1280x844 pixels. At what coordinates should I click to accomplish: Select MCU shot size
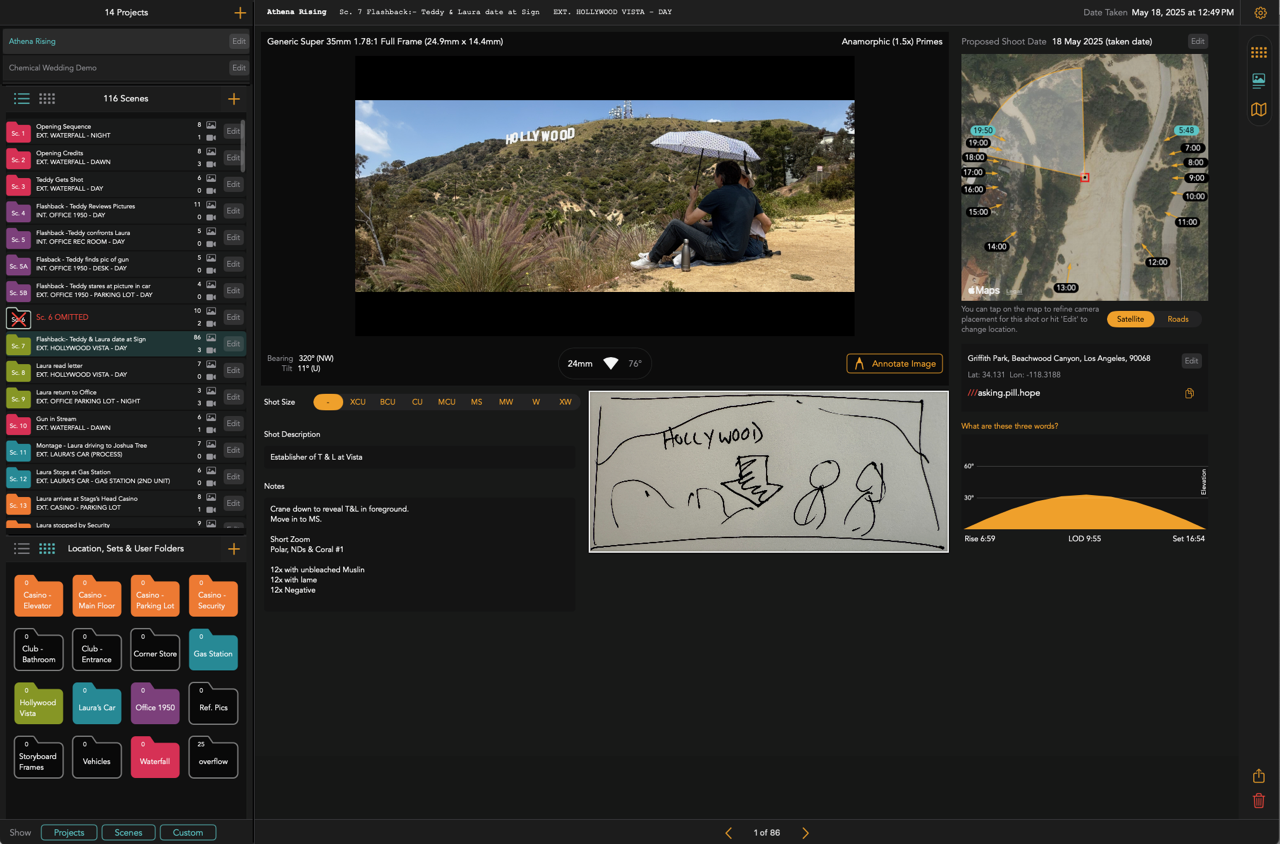447,402
